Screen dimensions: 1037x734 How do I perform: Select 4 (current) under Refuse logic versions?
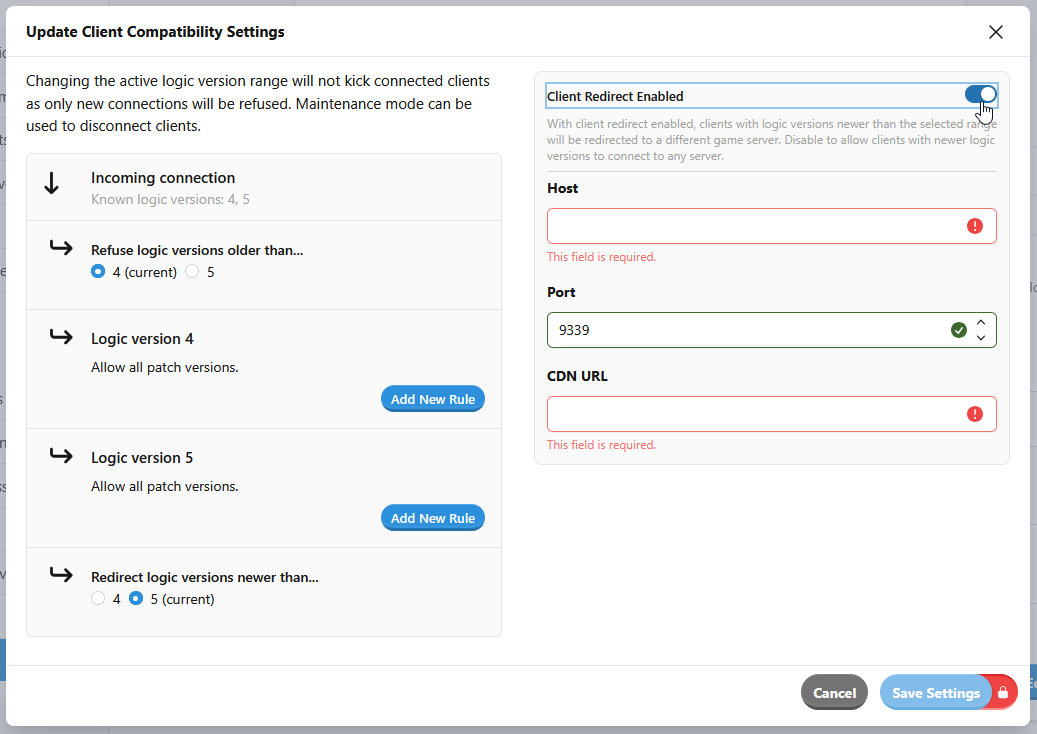point(98,272)
